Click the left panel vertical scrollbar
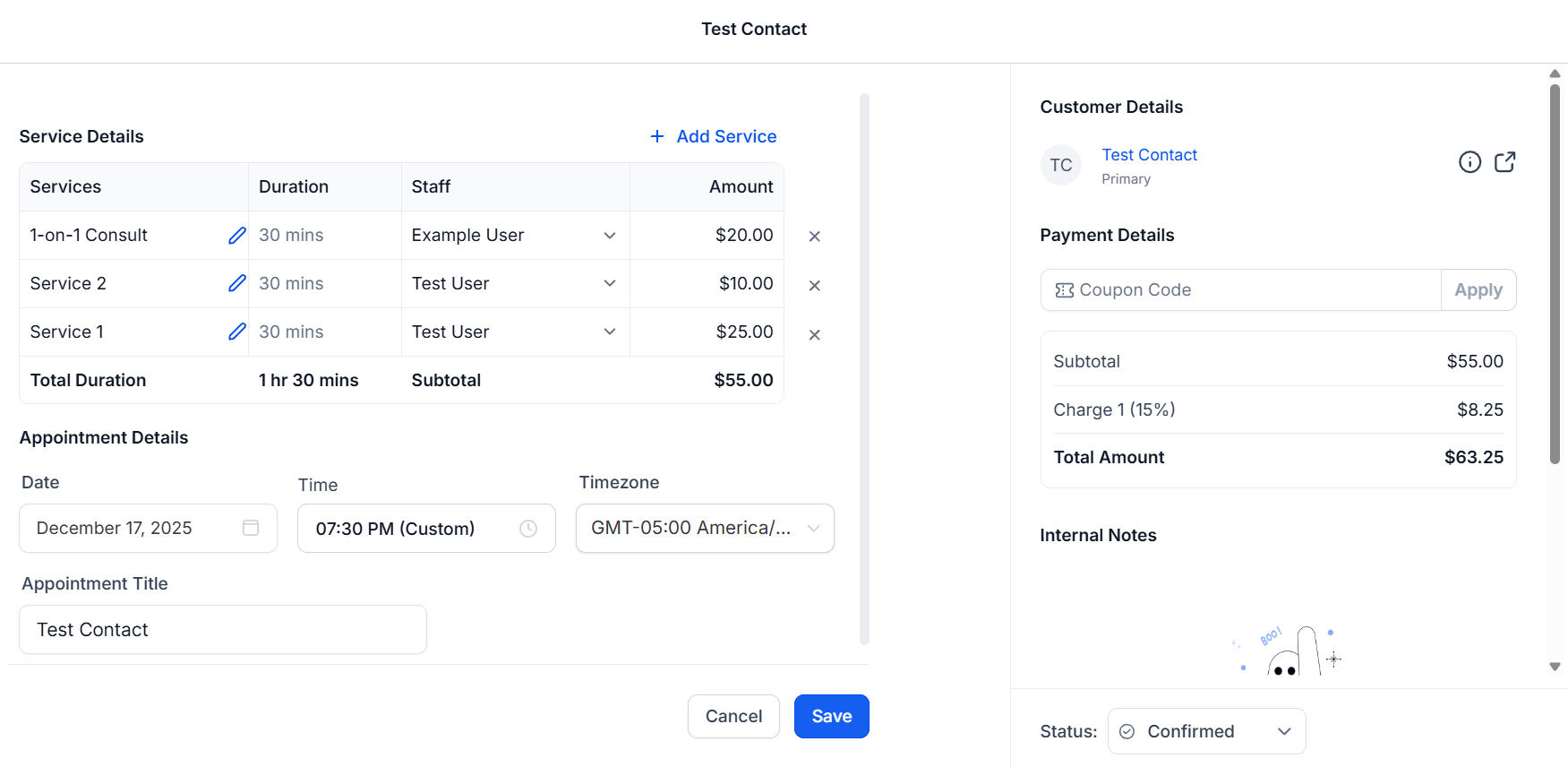 pyautogui.click(x=864, y=369)
